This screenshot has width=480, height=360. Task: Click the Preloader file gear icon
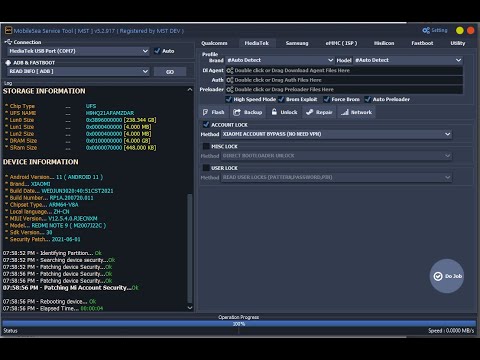230,89
